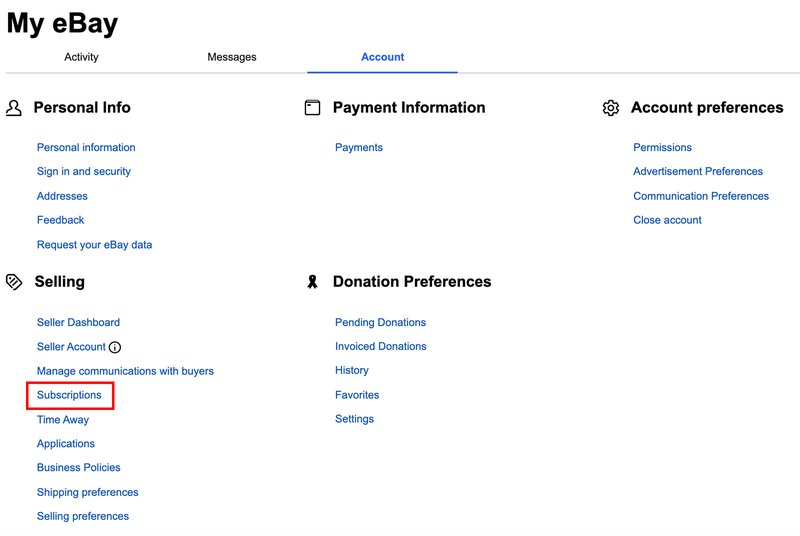Open donation History
Viewport: 800px width, 536px height.
pos(352,370)
